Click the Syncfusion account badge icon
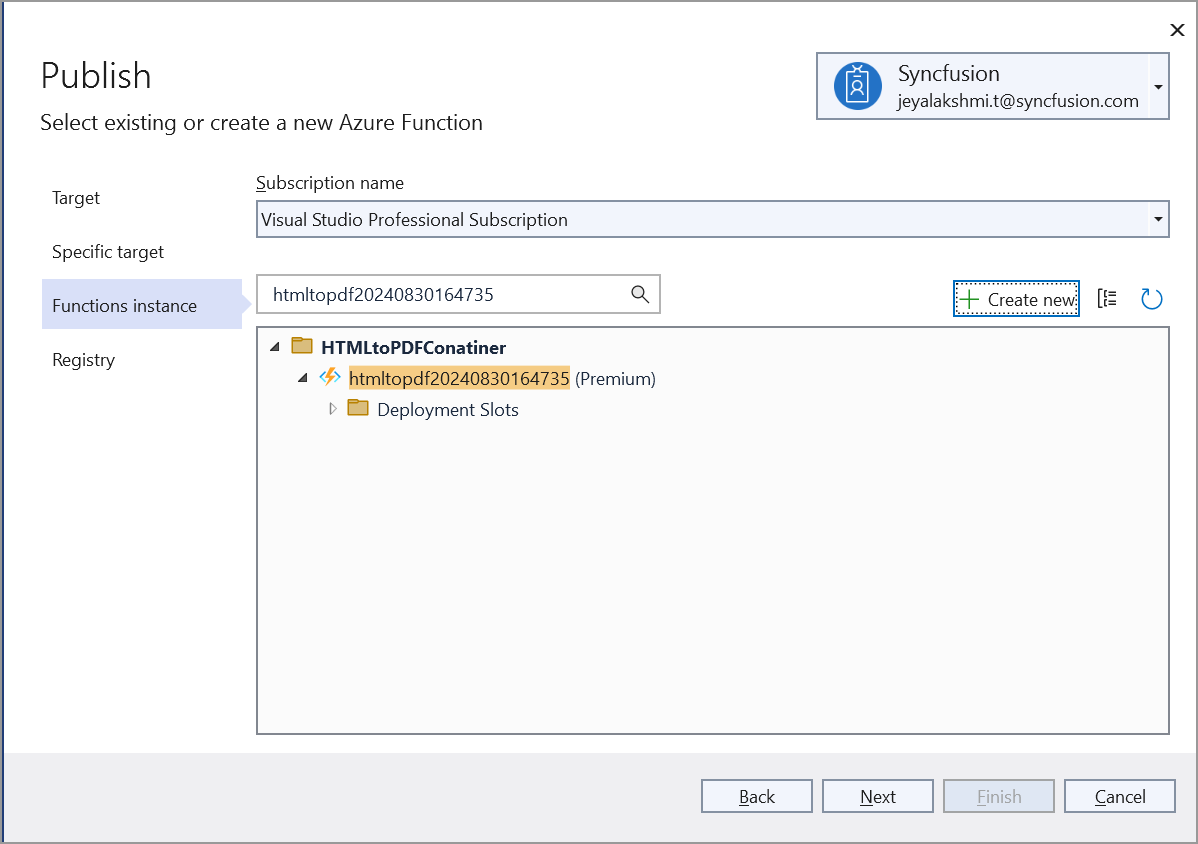Image resolution: width=1198 pixels, height=844 pixels. [857, 87]
